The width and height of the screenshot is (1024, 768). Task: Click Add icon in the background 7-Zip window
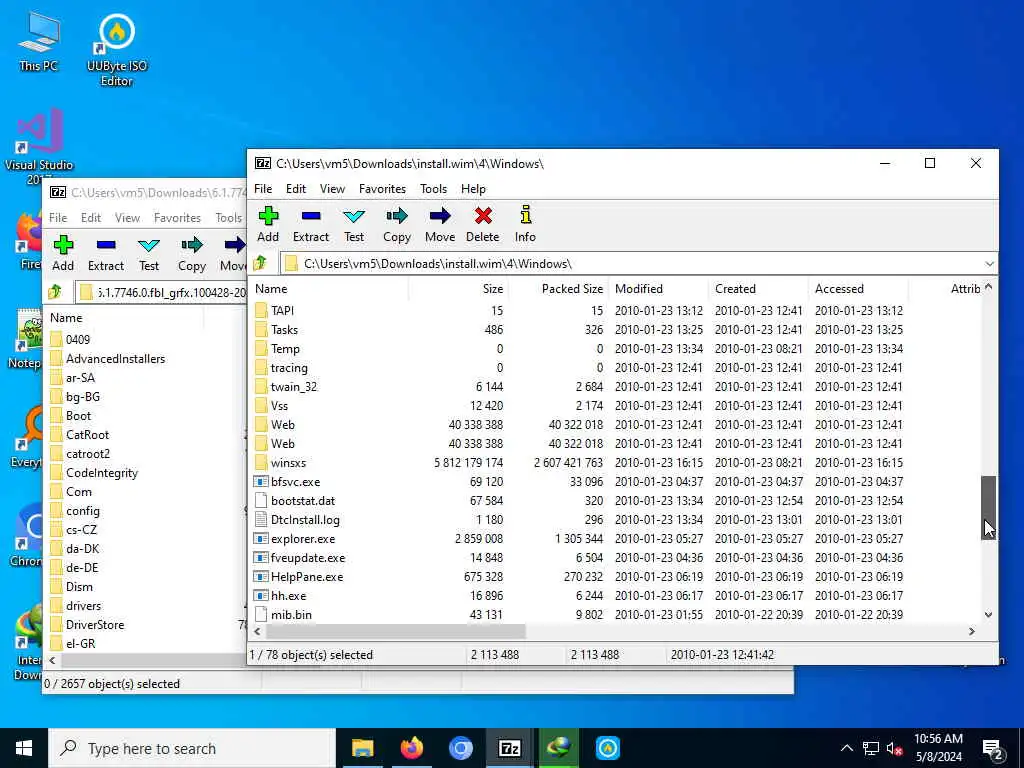(63, 245)
